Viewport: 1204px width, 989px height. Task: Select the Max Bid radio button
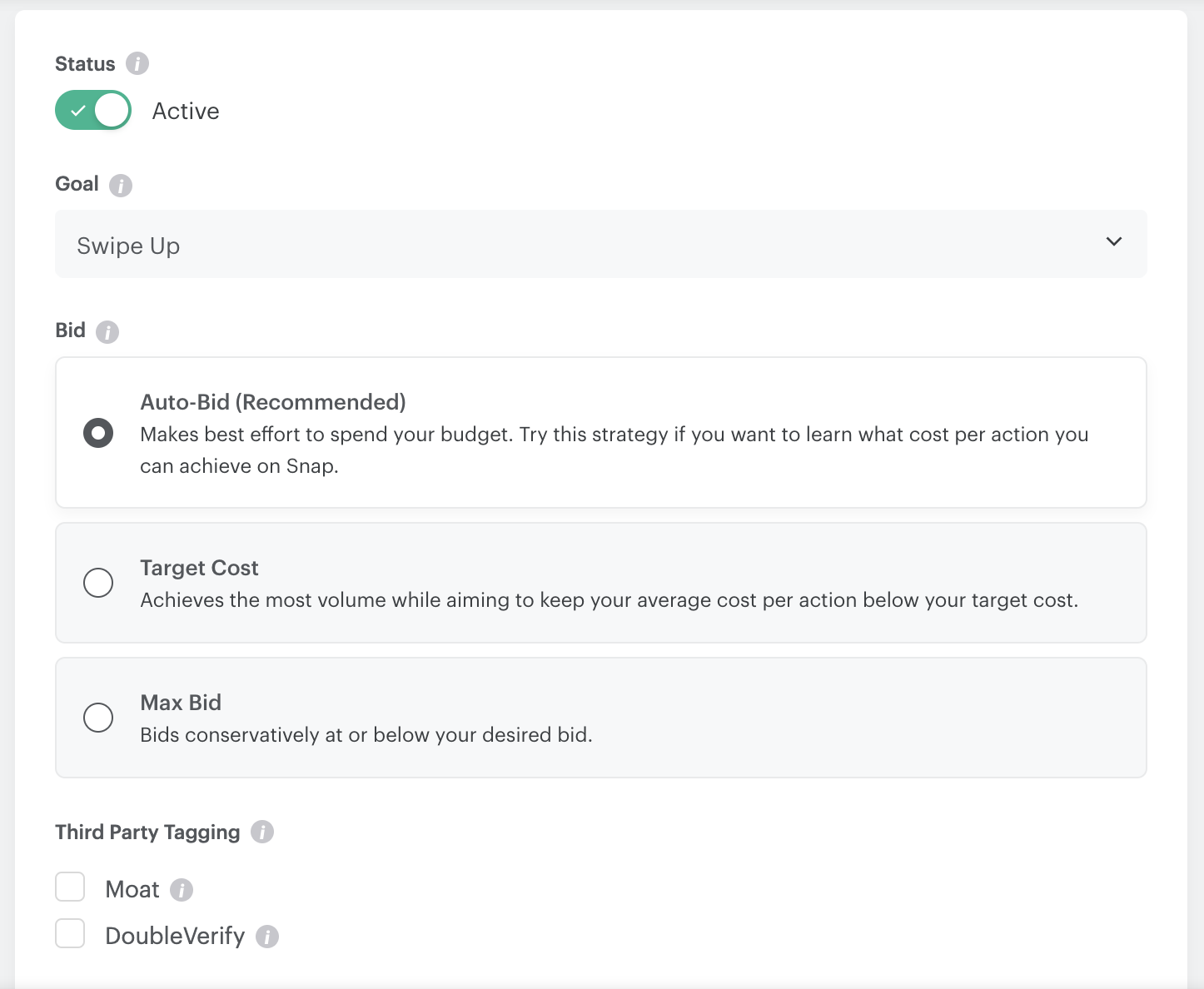pos(98,718)
